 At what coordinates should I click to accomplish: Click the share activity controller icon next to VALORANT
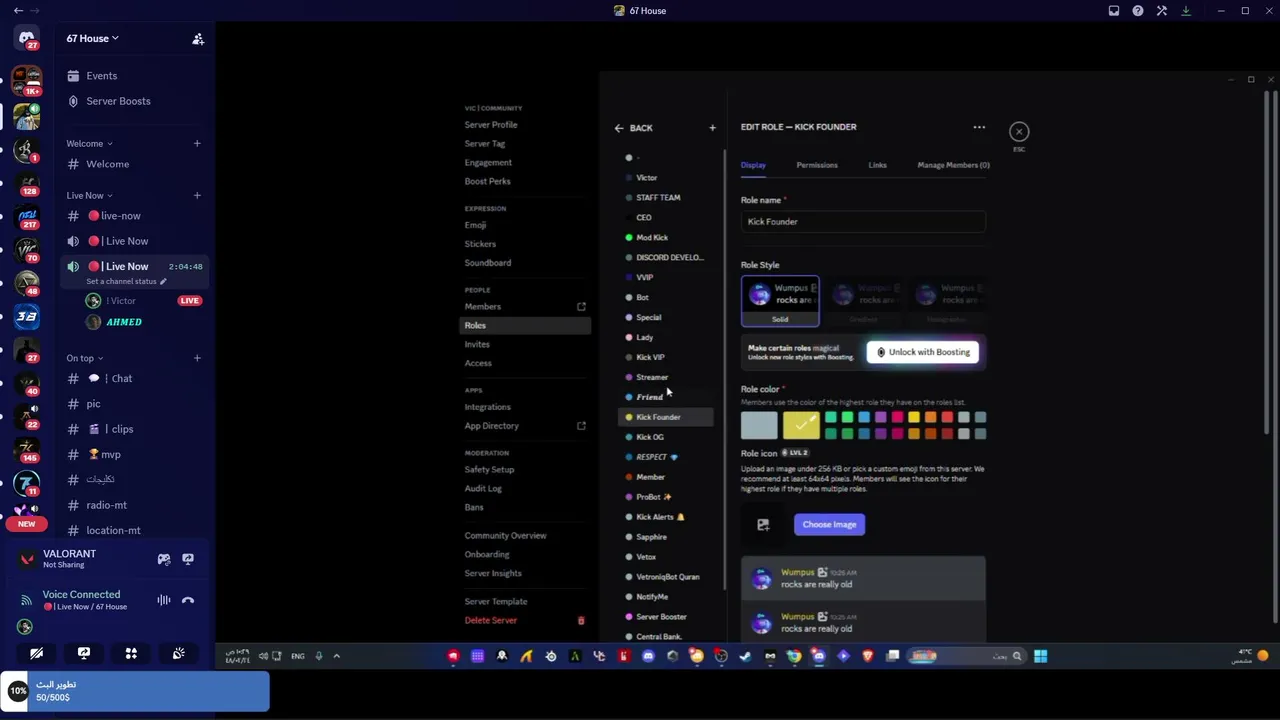click(x=164, y=559)
